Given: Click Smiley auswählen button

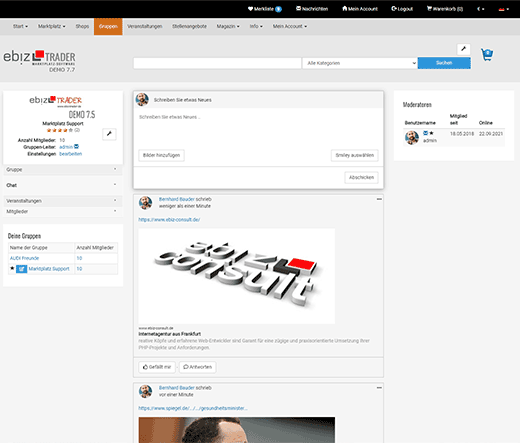Looking at the screenshot, I should click(354, 155).
